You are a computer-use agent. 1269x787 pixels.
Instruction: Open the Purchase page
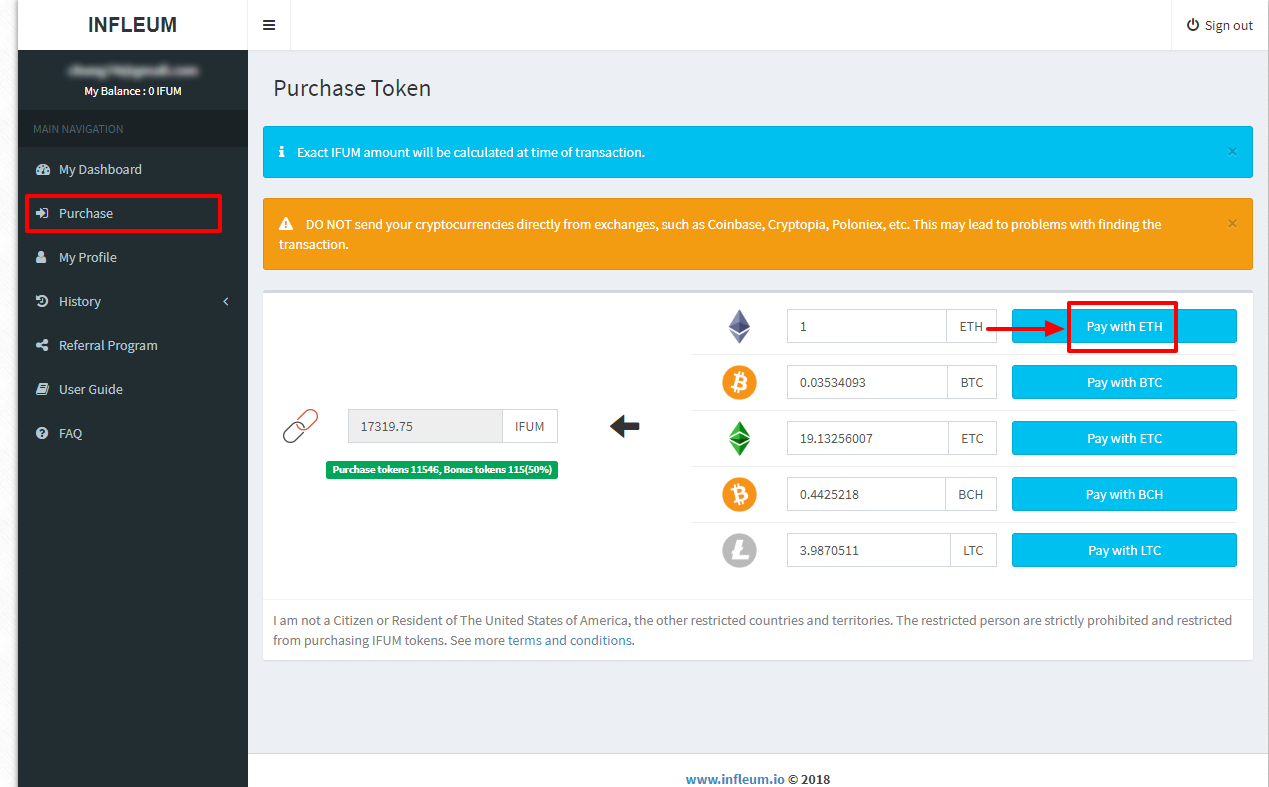click(133, 213)
